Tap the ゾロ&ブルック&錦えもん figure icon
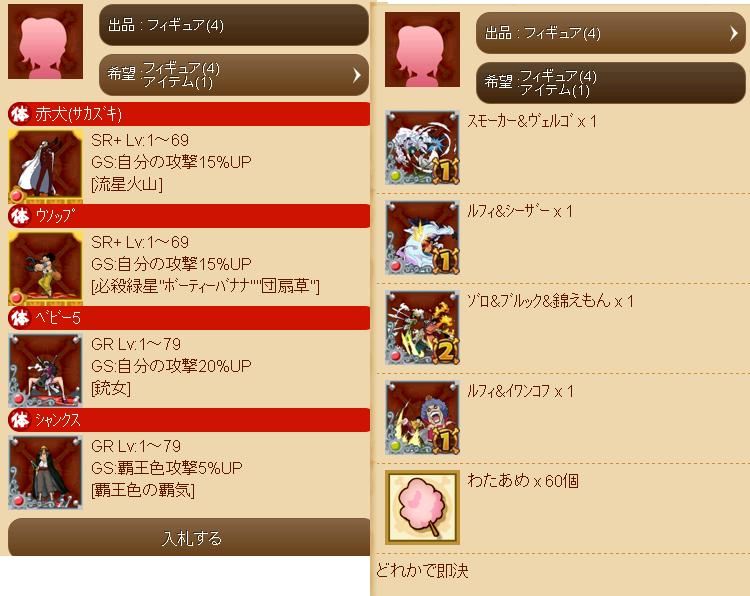Viewport: 750px width, 596px height. (x=422, y=328)
